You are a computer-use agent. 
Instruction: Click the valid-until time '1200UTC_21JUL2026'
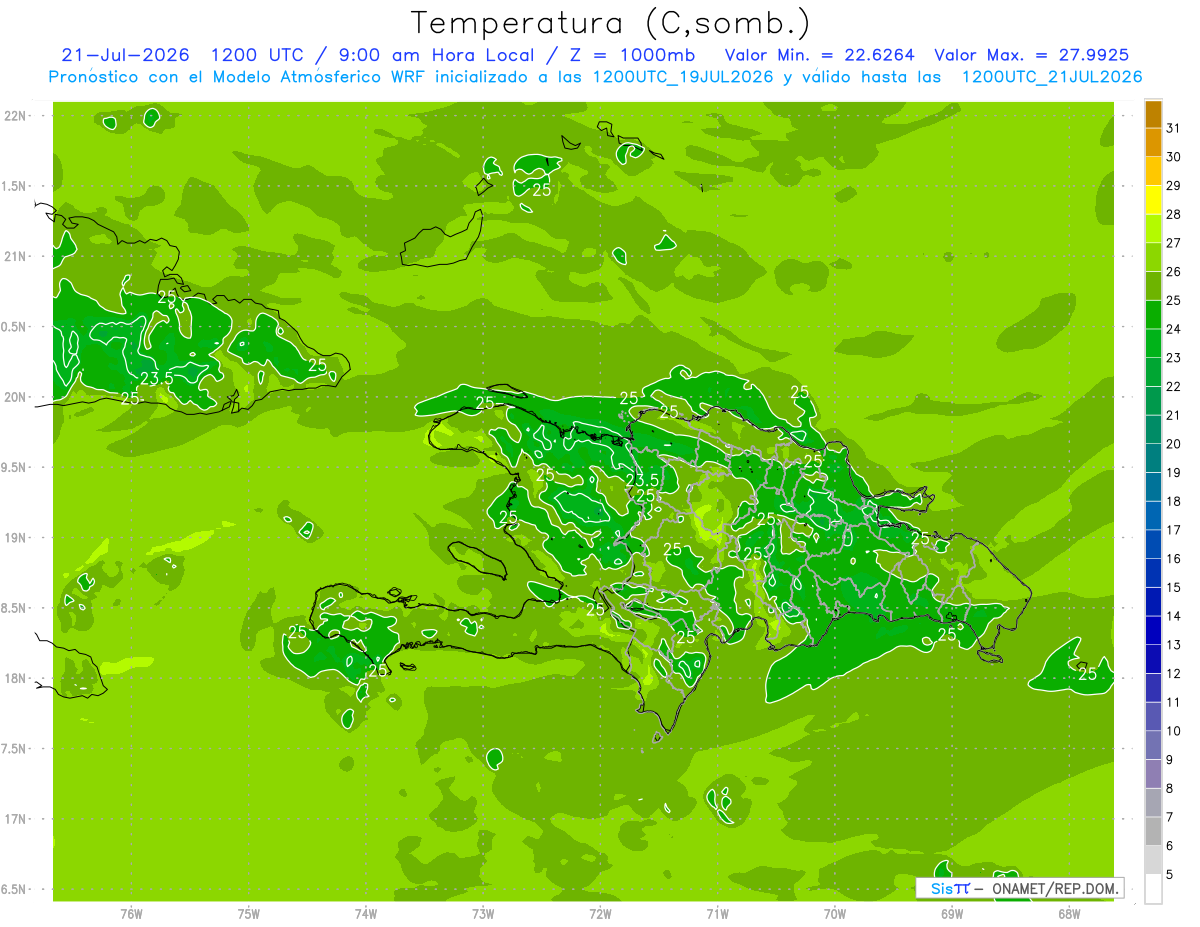[1052, 77]
